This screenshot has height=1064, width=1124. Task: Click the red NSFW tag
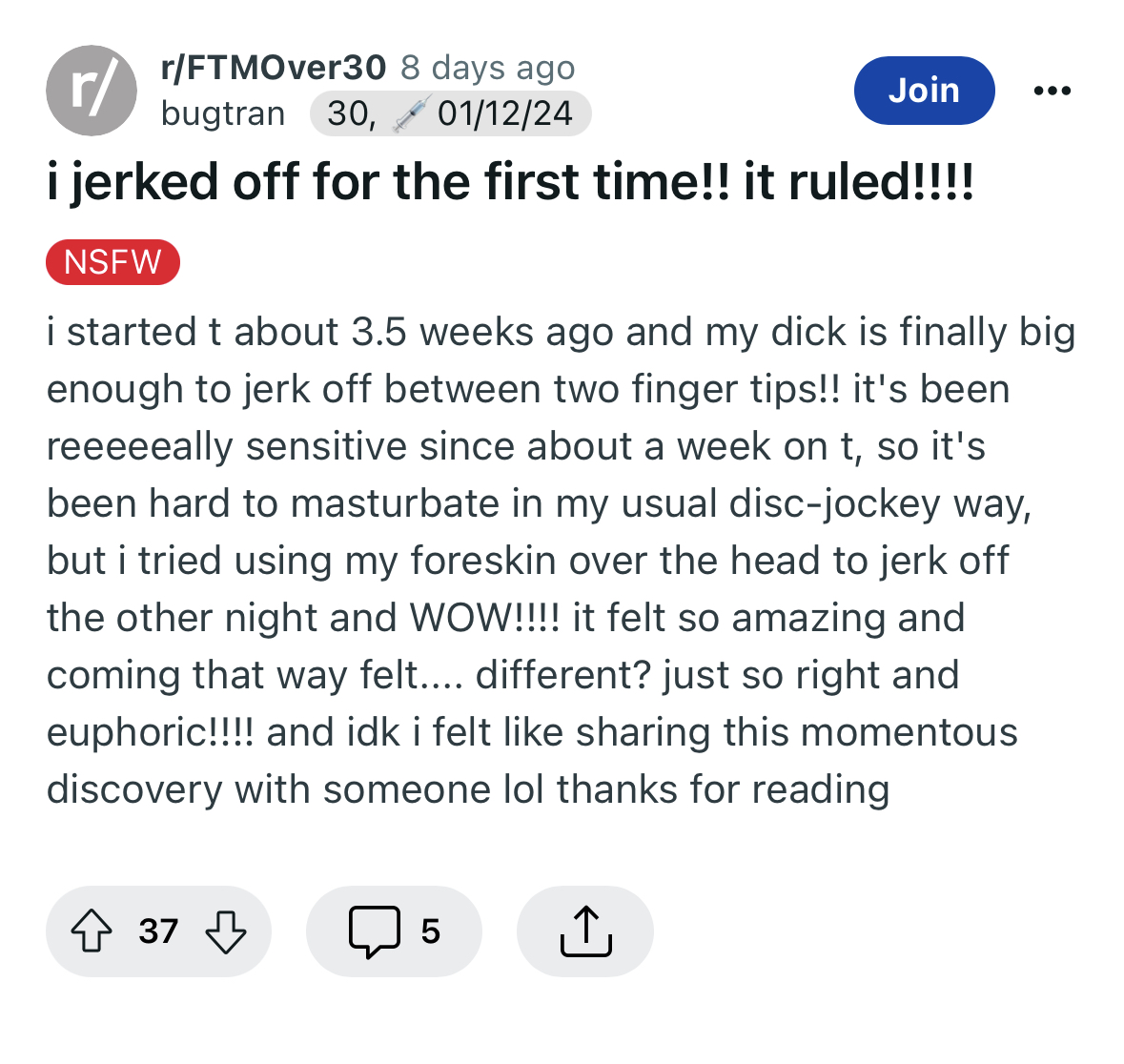coord(112,261)
